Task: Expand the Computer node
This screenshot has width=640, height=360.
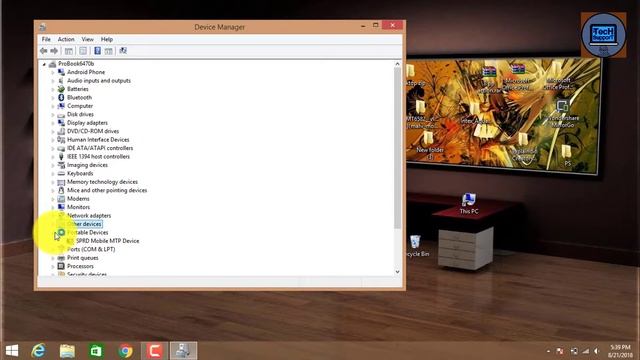Action: point(53,106)
